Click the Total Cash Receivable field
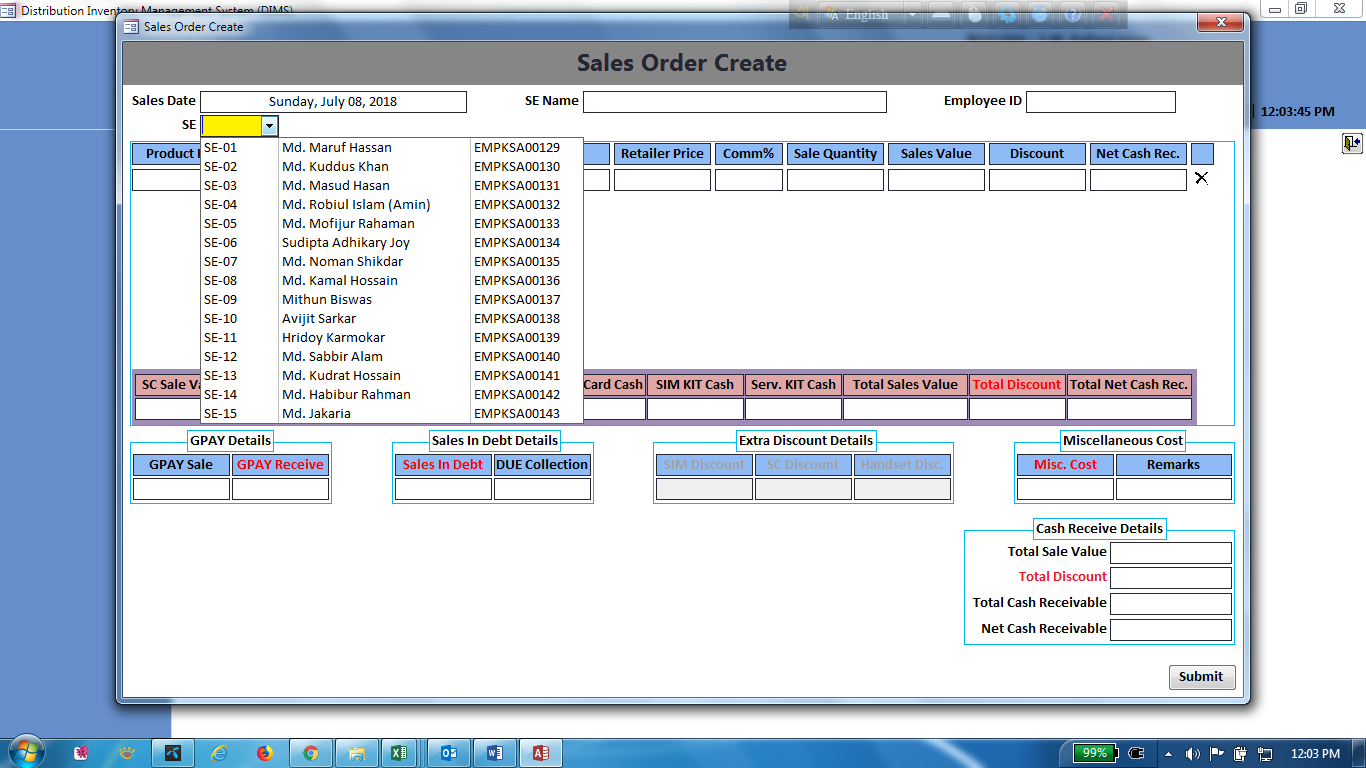The width and height of the screenshot is (1366, 768). (x=1171, y=604)
